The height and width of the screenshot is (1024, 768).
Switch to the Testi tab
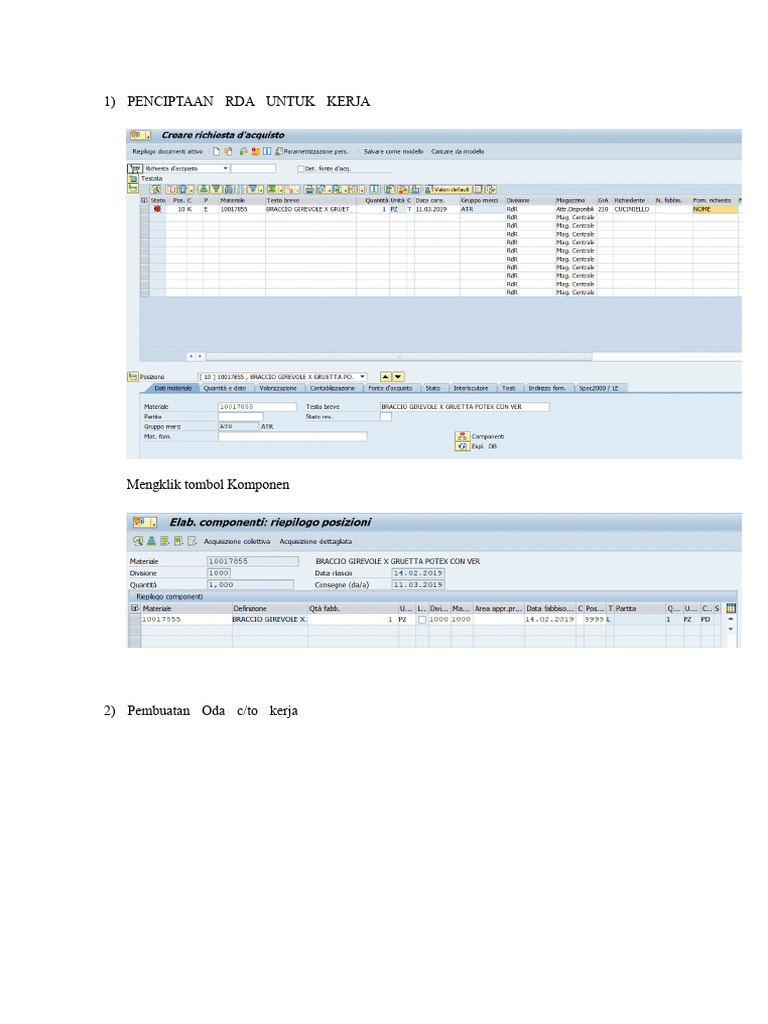pos(509,388)
